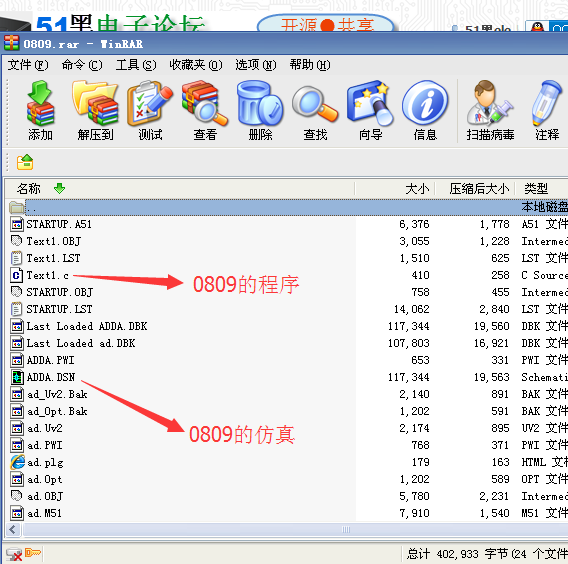Select the Text1.c file name
The width and height of the screenshot is (568, 564).
[47, 275]
